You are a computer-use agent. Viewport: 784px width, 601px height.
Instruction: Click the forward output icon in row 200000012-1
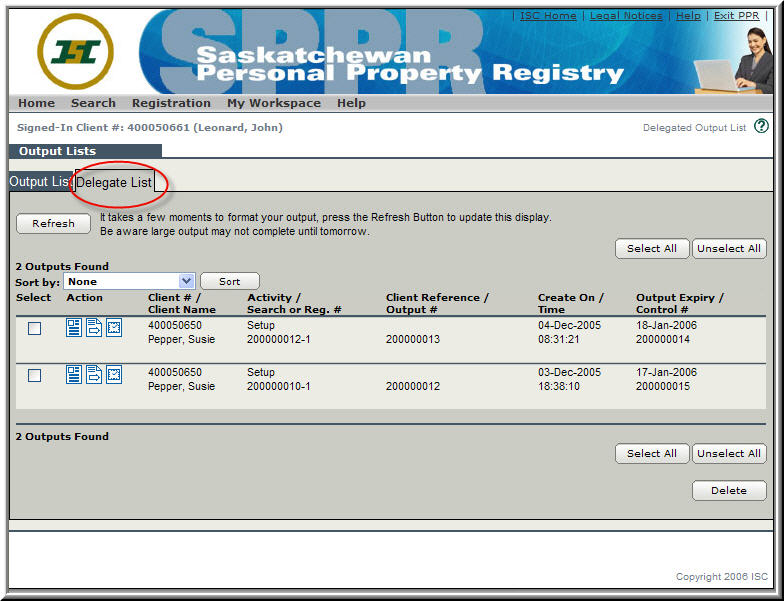click(94, 328)
